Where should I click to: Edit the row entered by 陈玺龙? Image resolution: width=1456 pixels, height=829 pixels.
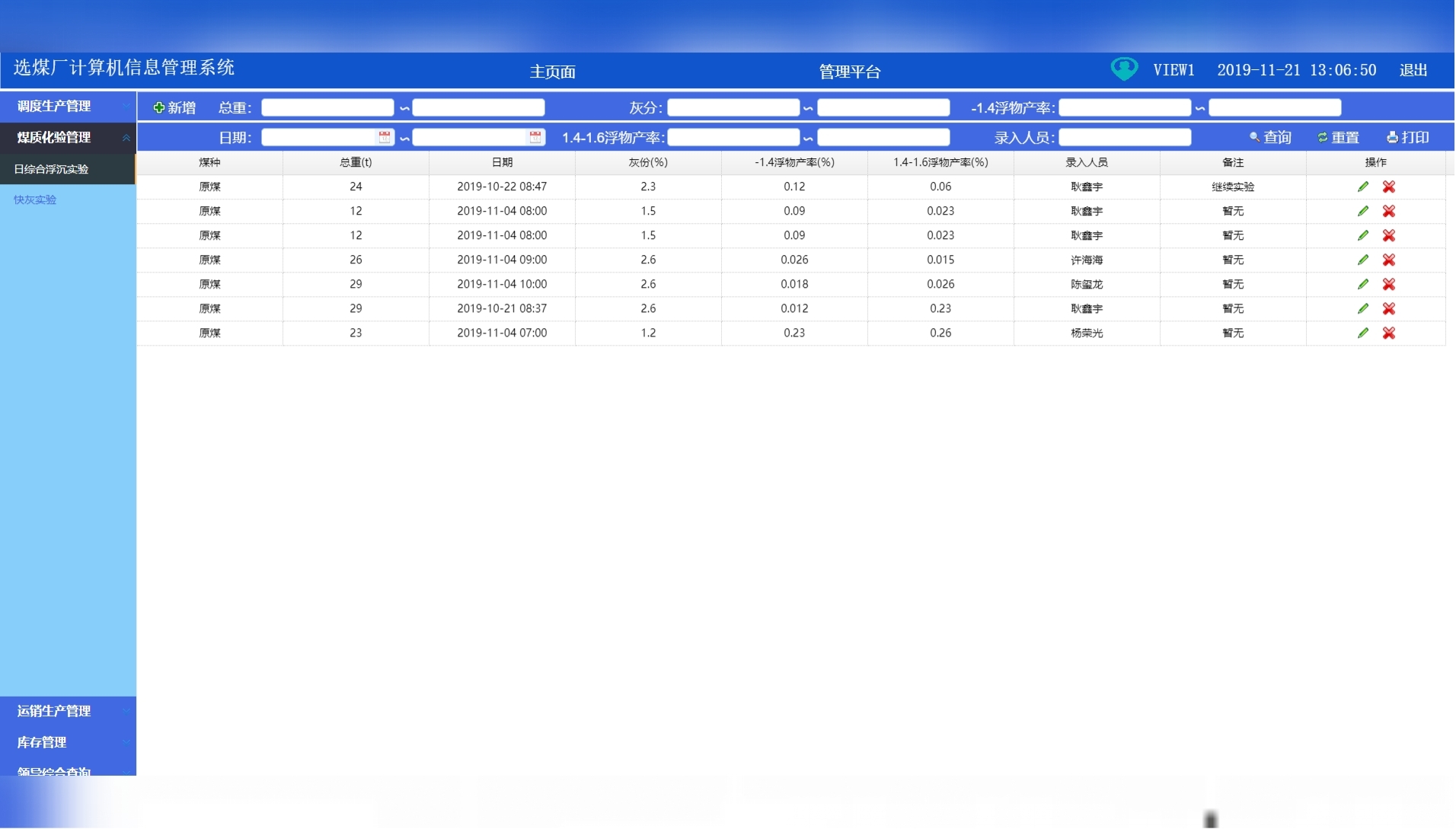(1364, 285)
